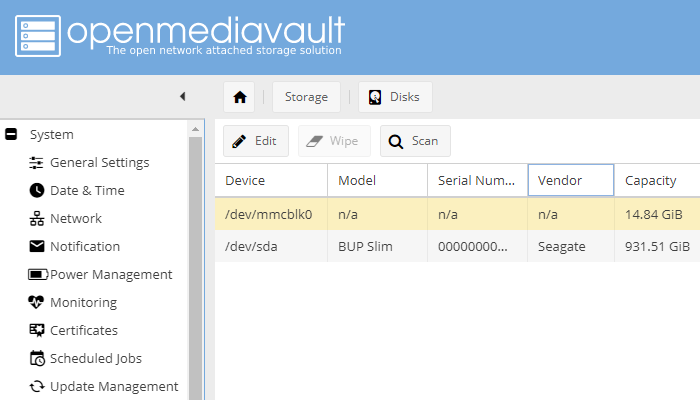This screenshot has width=700, height=400.
Task: Select the /dev/mmcblk0 disk row
Action: pyautogui.click(x=457, y=214)
